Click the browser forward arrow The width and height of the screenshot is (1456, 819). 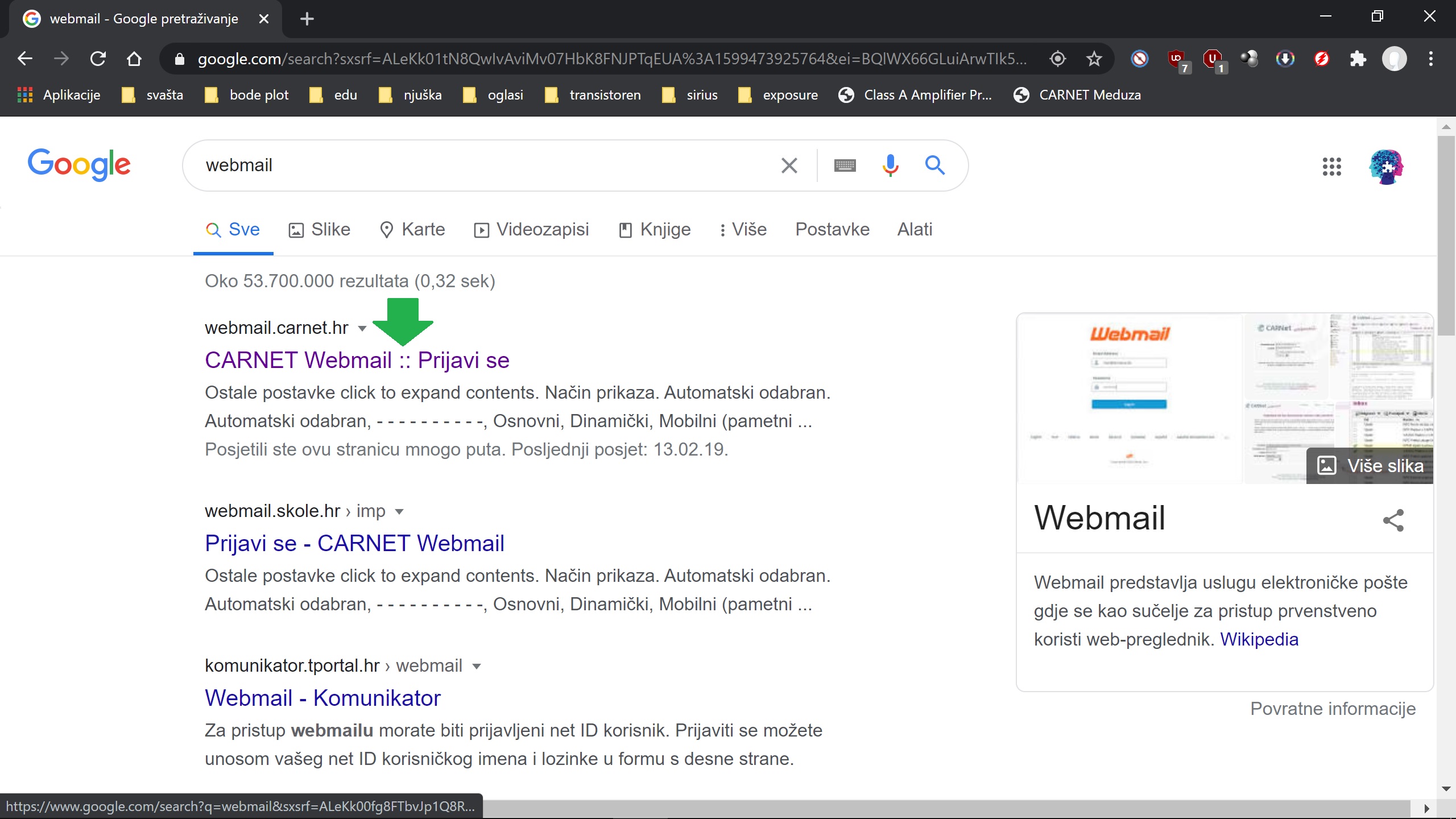click(61, 59)
